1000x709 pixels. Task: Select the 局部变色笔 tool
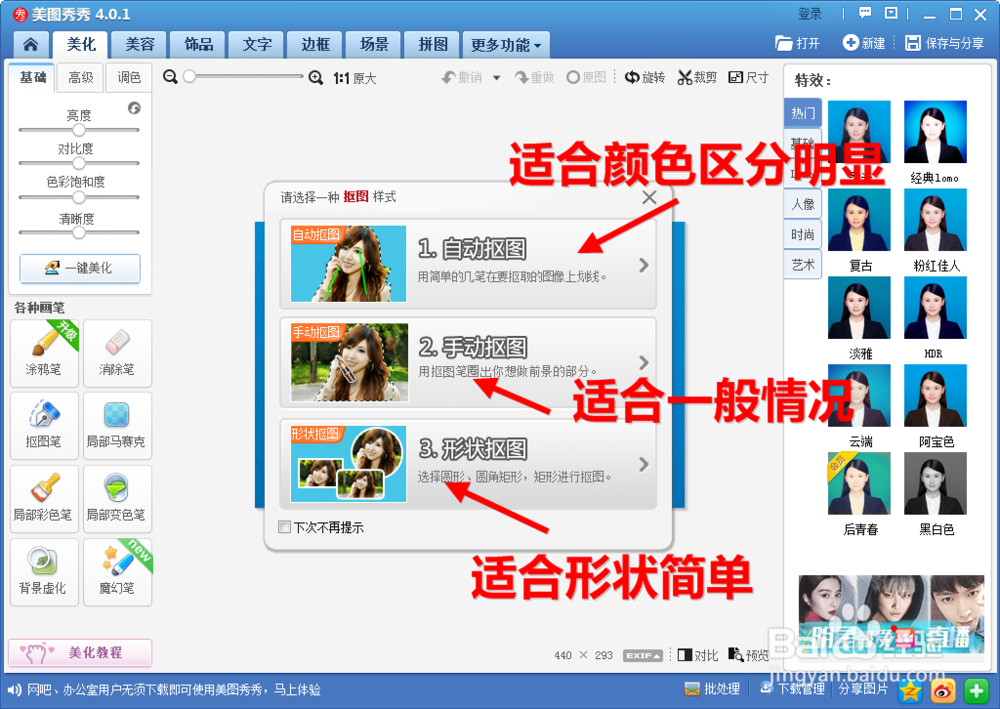coord(117,499)
